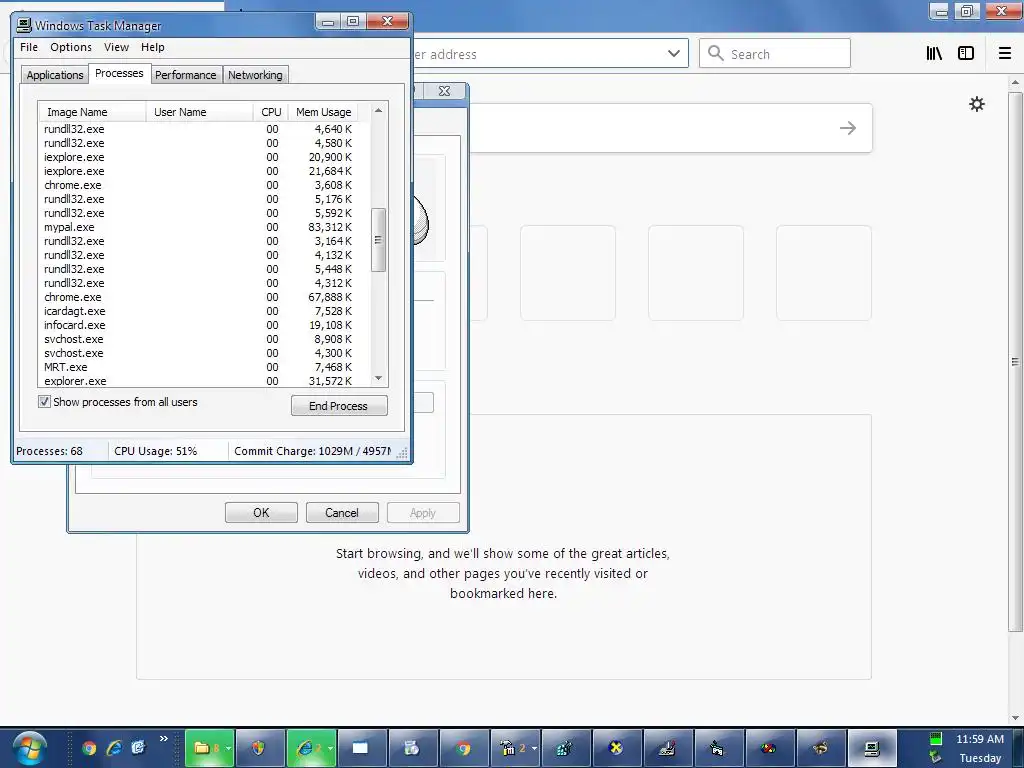Click the Processes: 68 status entry
1024x768 pixels.
(x=50, y=451)
